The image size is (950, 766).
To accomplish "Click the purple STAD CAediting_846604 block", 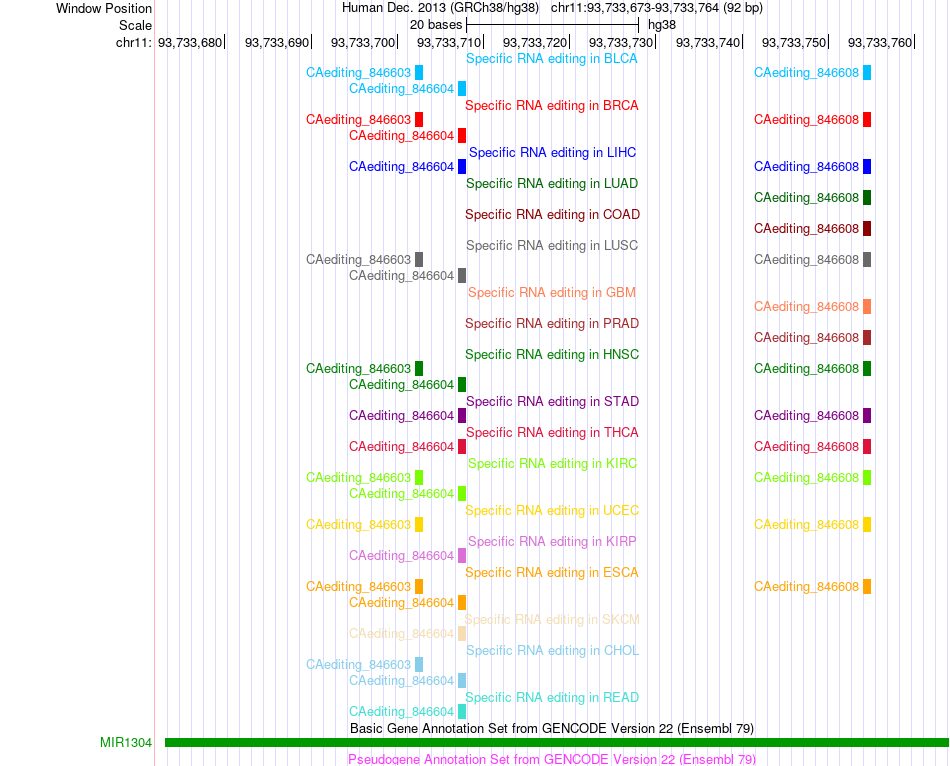I will click(x=462, y=416).
